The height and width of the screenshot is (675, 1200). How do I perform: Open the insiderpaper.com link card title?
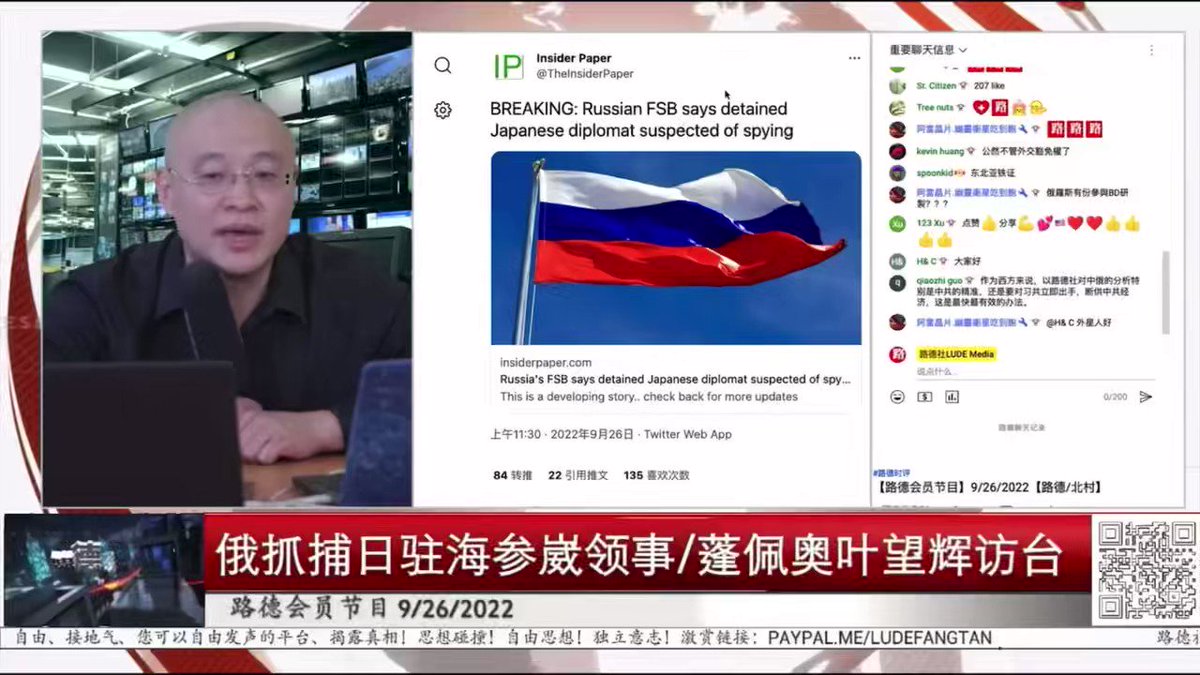click(x=675, y=380)
